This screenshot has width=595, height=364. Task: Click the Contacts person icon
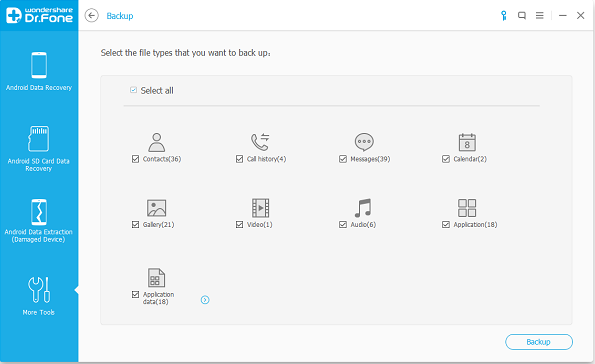pos(156,142)
